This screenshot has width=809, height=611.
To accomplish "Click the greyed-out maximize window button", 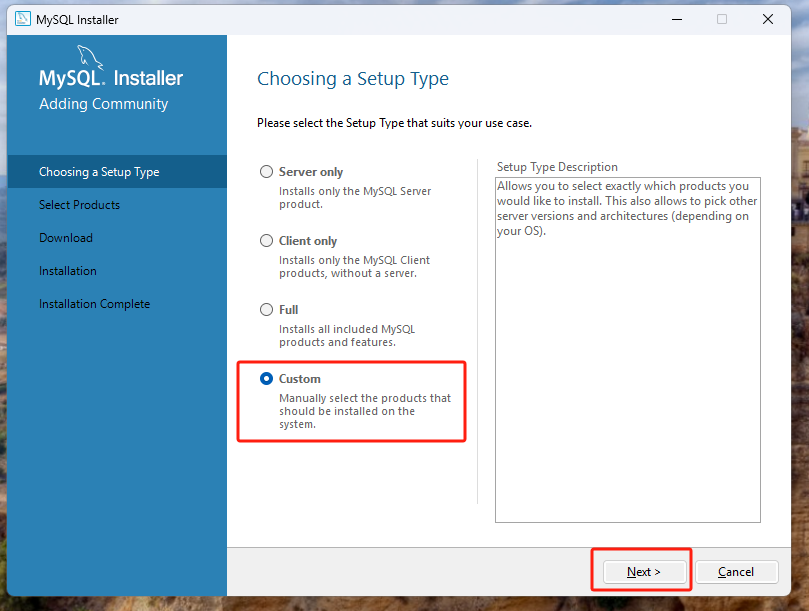I will click(722, 19).
